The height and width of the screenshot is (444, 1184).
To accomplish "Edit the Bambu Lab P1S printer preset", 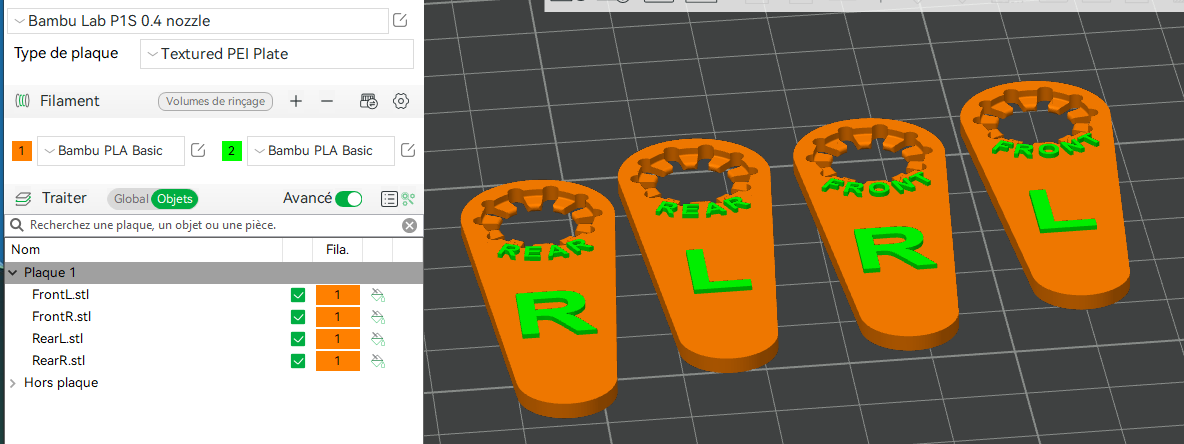I will 401,20.
